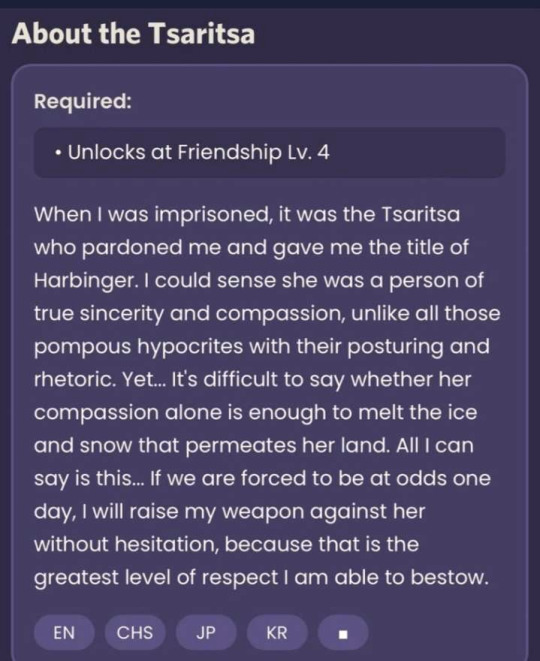The width and height of the screenshot is (540, 661).
Task: Play the EN voice line
Action: (x=64, y=633)
